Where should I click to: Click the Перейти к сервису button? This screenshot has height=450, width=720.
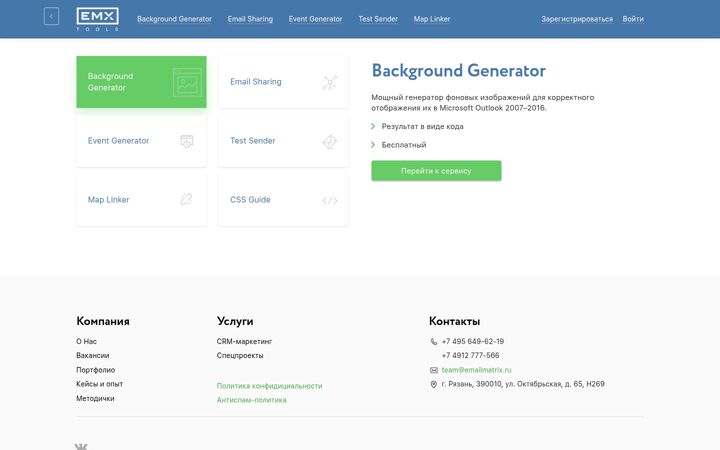[x=436, y=171]
